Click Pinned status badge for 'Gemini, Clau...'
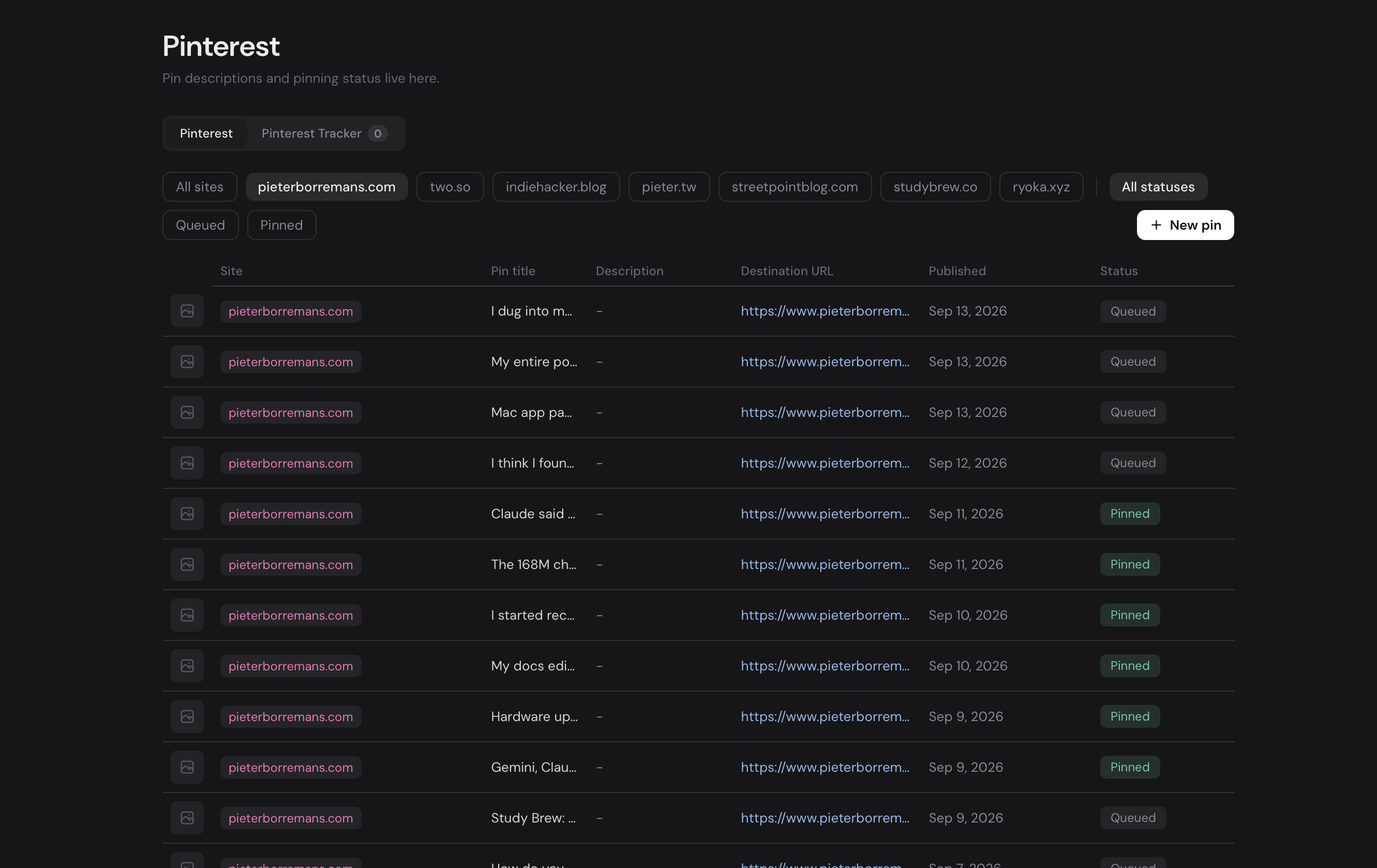Image resolution: width=1377 pixels, height=868 pixels. pyautogui.click(x=1129, y=767)
